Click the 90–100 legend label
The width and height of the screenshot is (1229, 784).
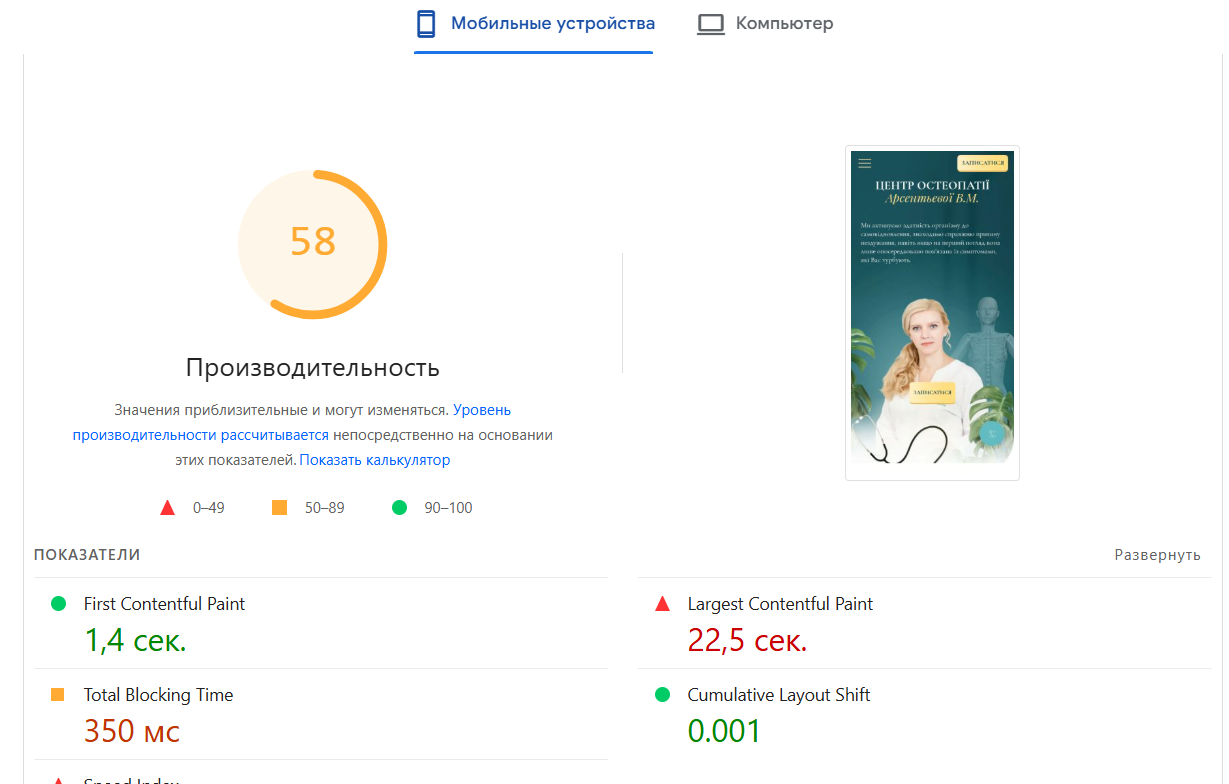tap(449, 508)
